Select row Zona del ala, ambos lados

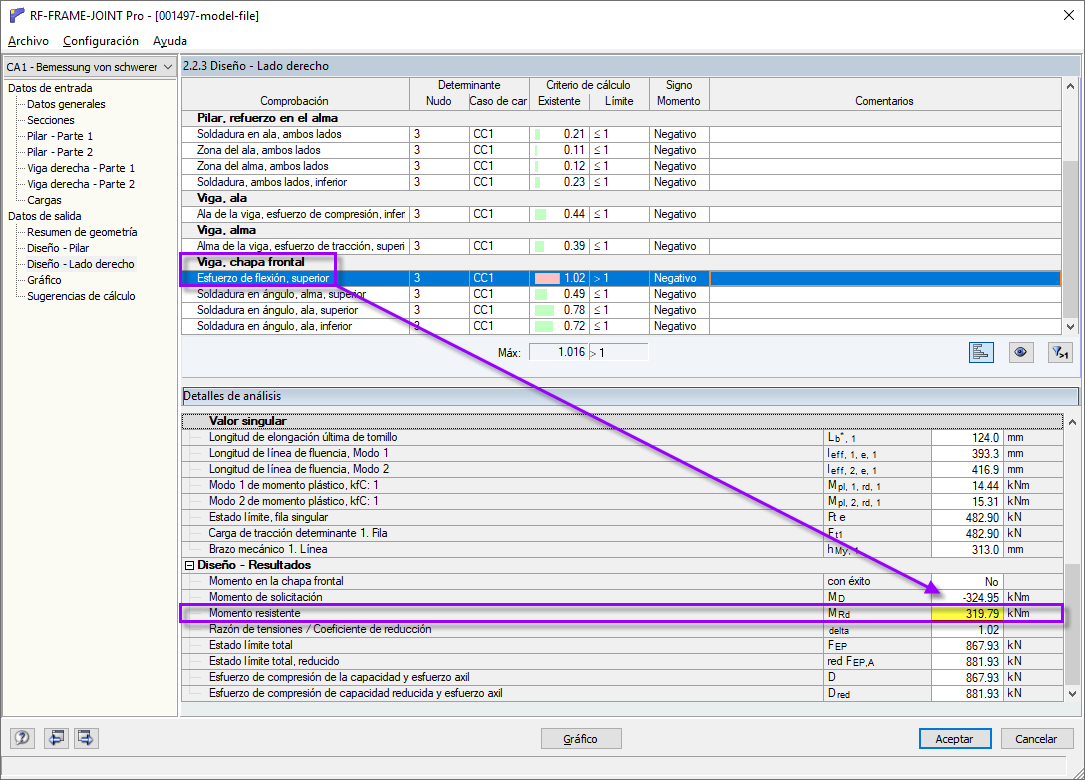pyautogui.click(x=621, y=150)
